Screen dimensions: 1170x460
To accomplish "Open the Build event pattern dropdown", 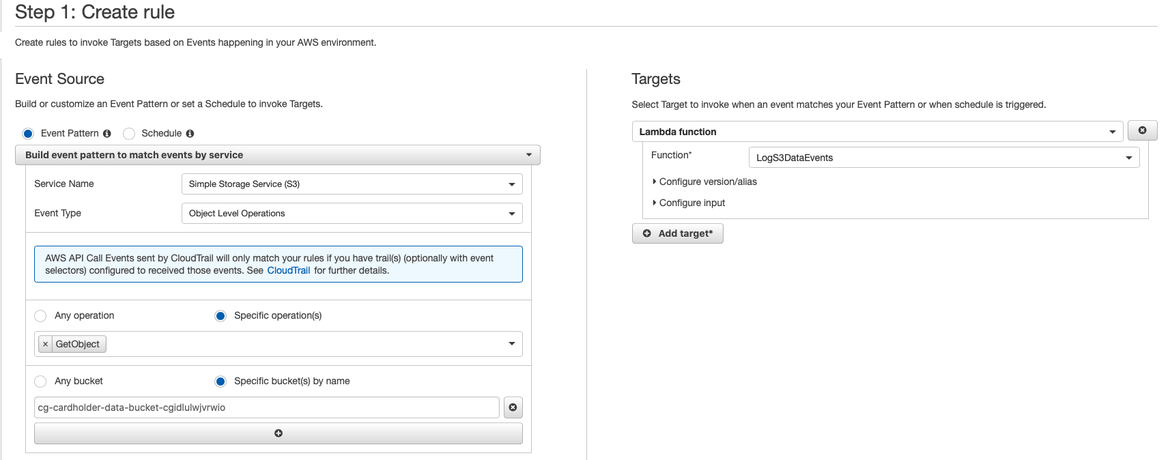I will [x=278, y=155].
